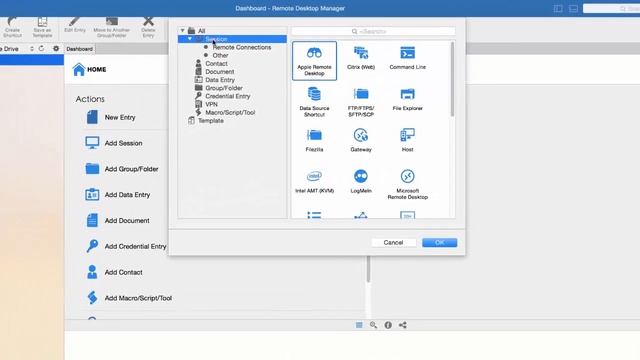The image size is (640, 360).
Task: Click the entry type search field
Action: (x=373, y=31)
